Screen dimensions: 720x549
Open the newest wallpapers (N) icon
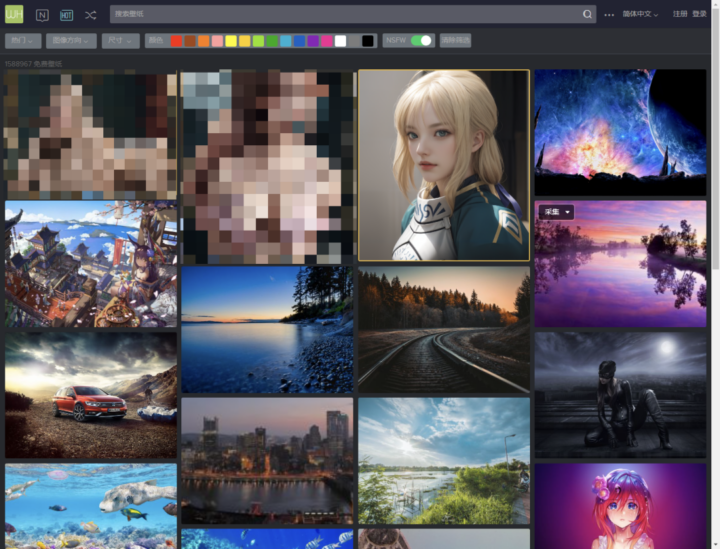(42, 15)
